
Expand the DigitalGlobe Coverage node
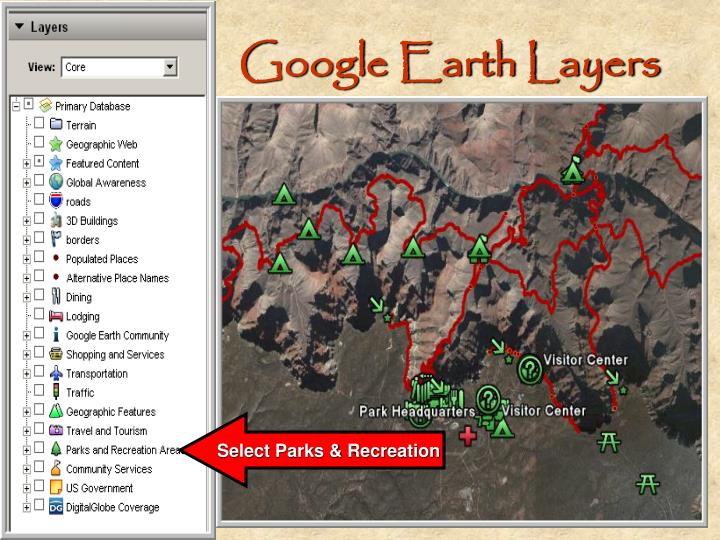click(x=27, y=508)
